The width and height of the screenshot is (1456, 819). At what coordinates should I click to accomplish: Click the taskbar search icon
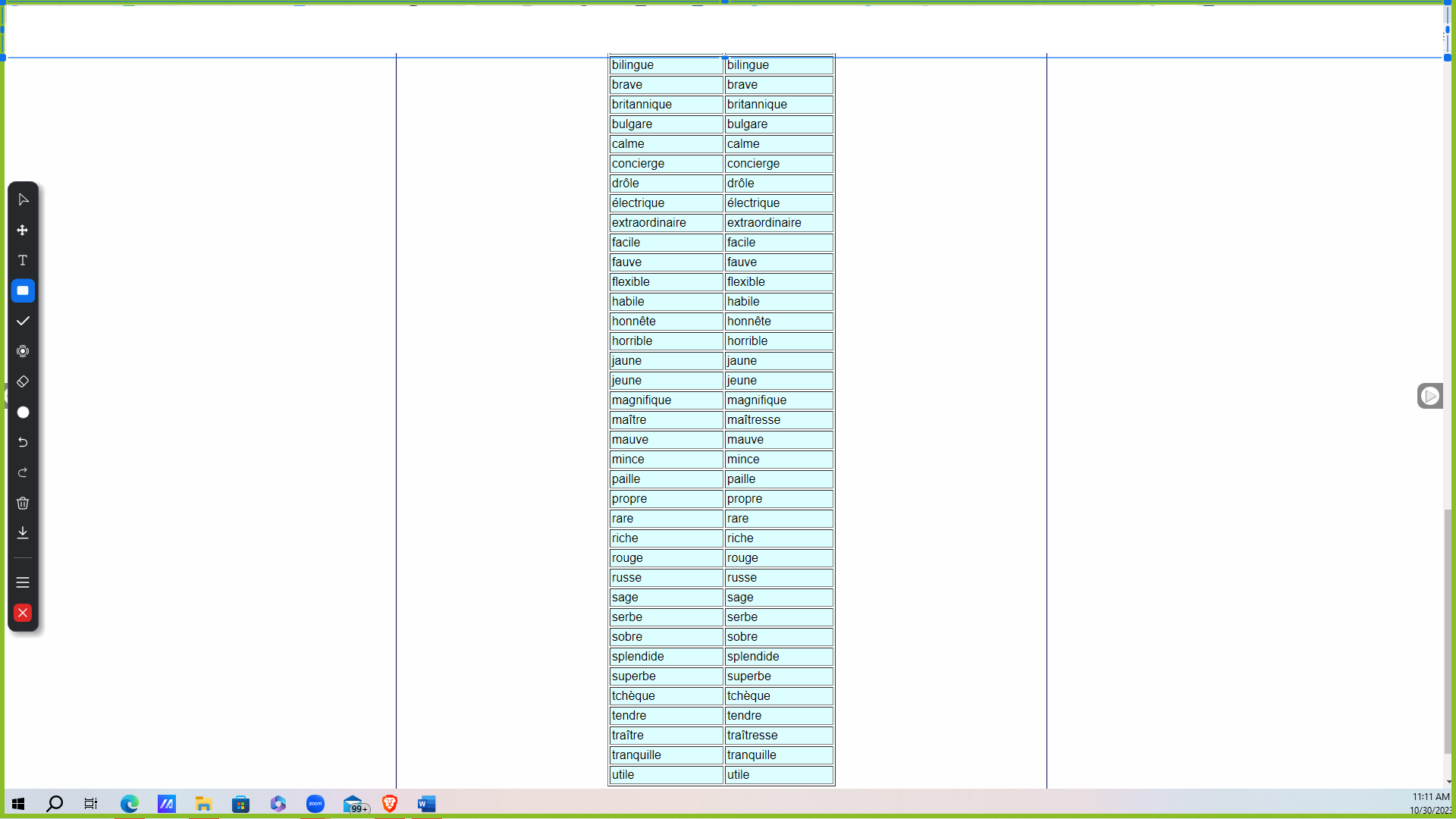[55, 804]
